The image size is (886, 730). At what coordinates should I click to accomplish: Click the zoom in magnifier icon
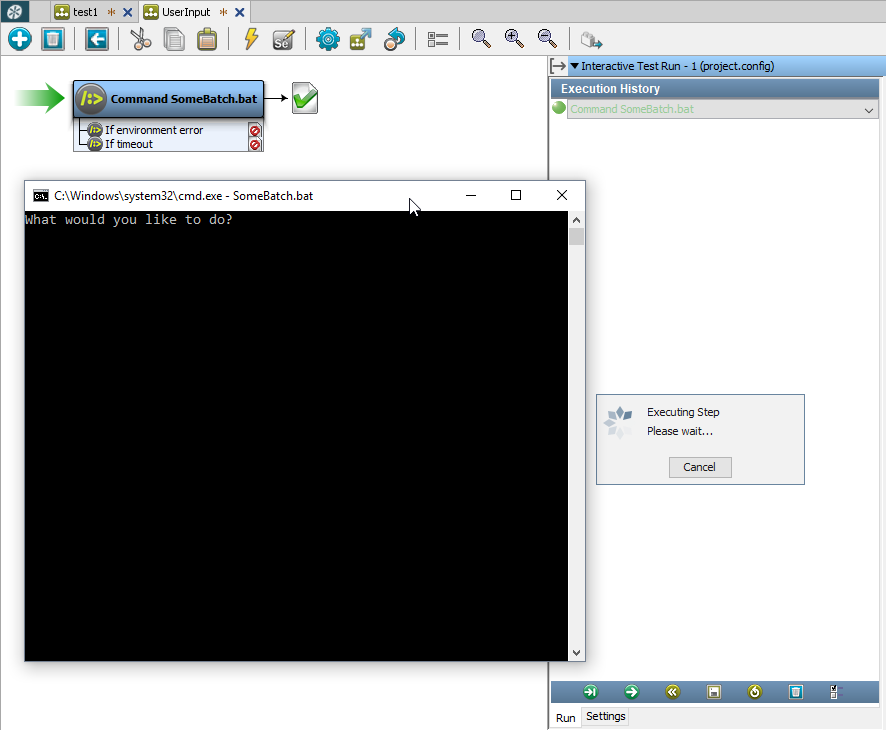point(514,39)
